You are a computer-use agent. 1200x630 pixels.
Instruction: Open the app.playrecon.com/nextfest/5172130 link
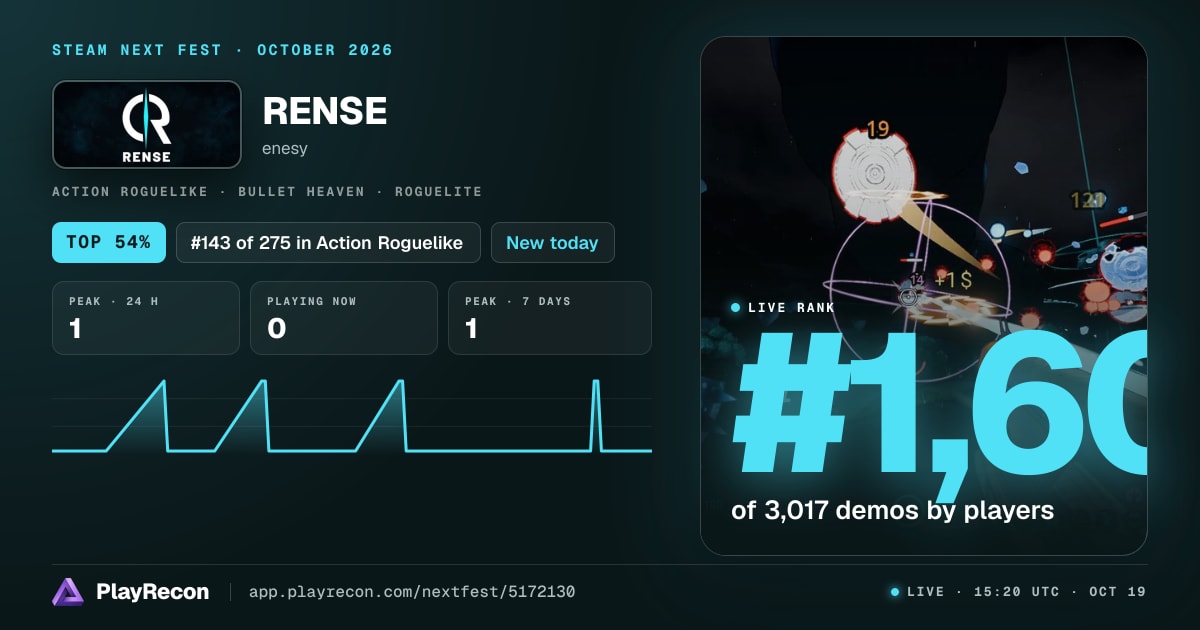412,592
